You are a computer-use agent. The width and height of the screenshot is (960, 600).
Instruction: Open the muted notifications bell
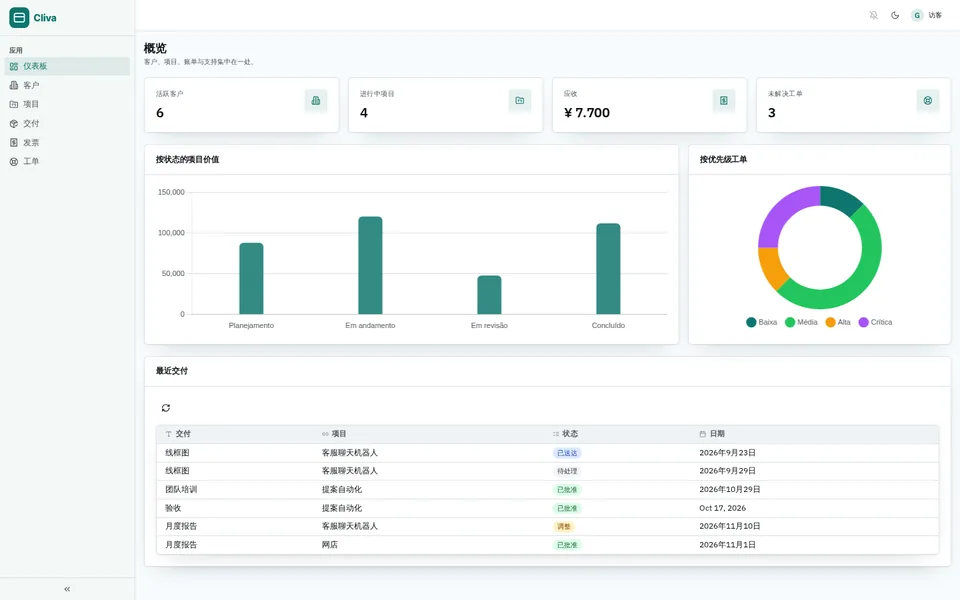coord(874,15)
